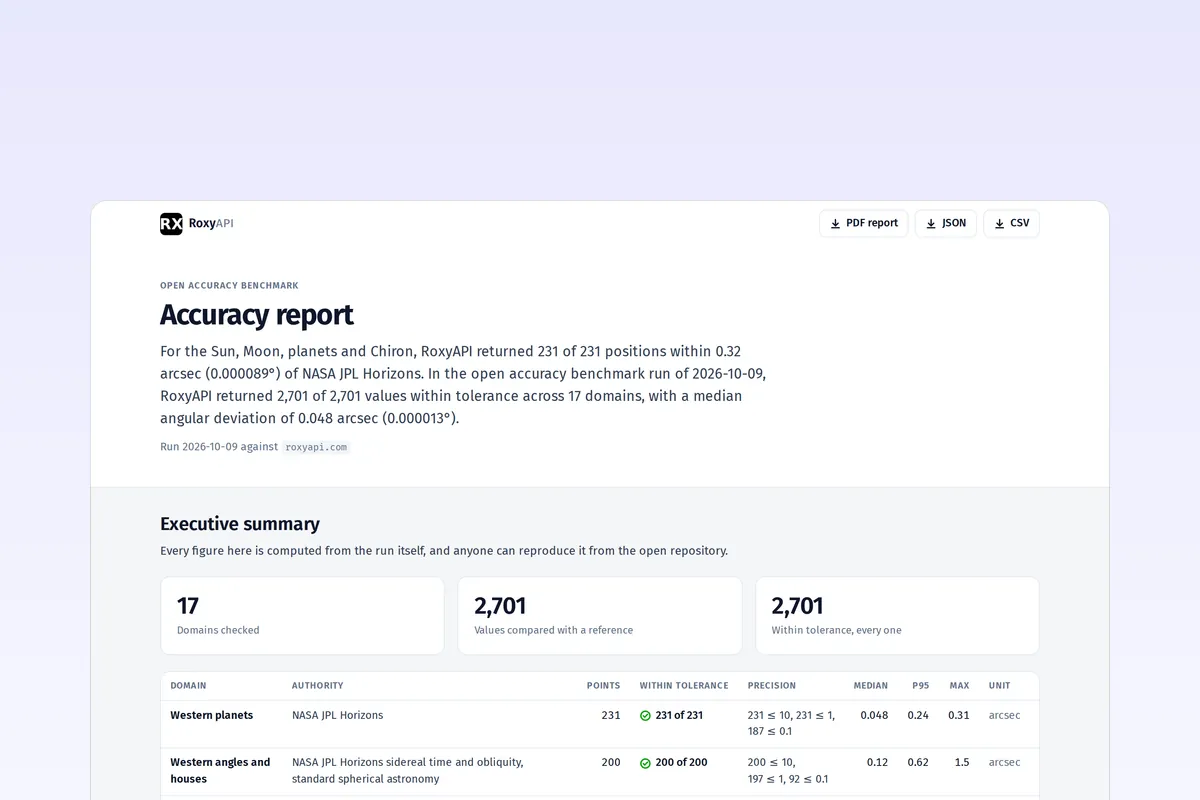Click the OPEN ACCURACY BENCHMARK label

[229, 286]
